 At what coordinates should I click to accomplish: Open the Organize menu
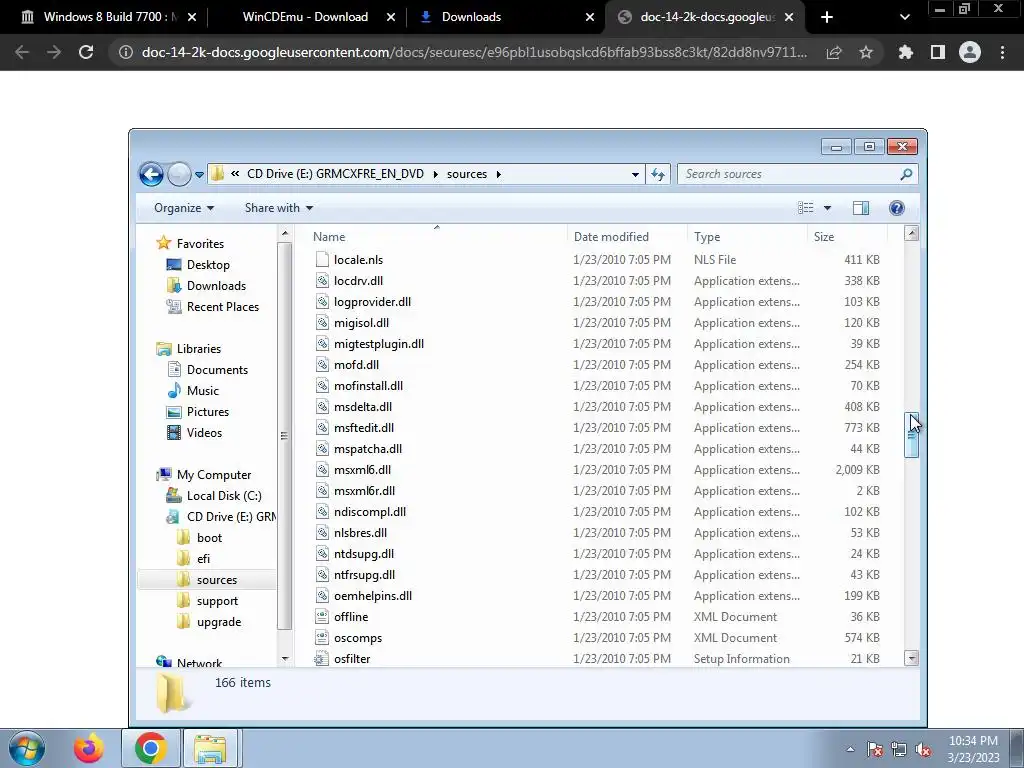pos(184,208)
